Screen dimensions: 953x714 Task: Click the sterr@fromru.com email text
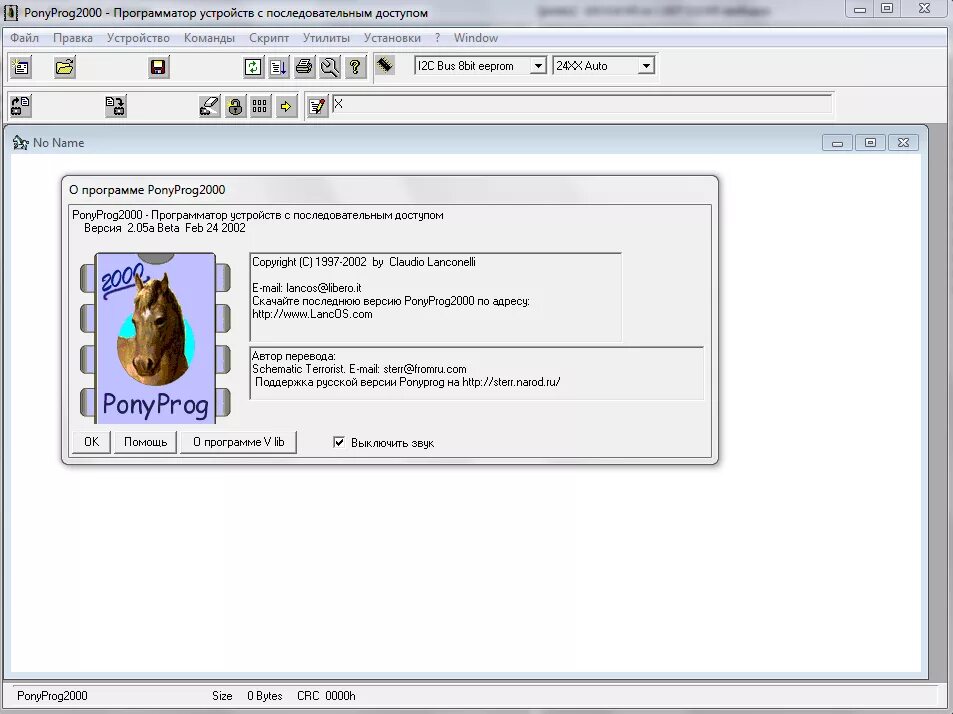425,369
